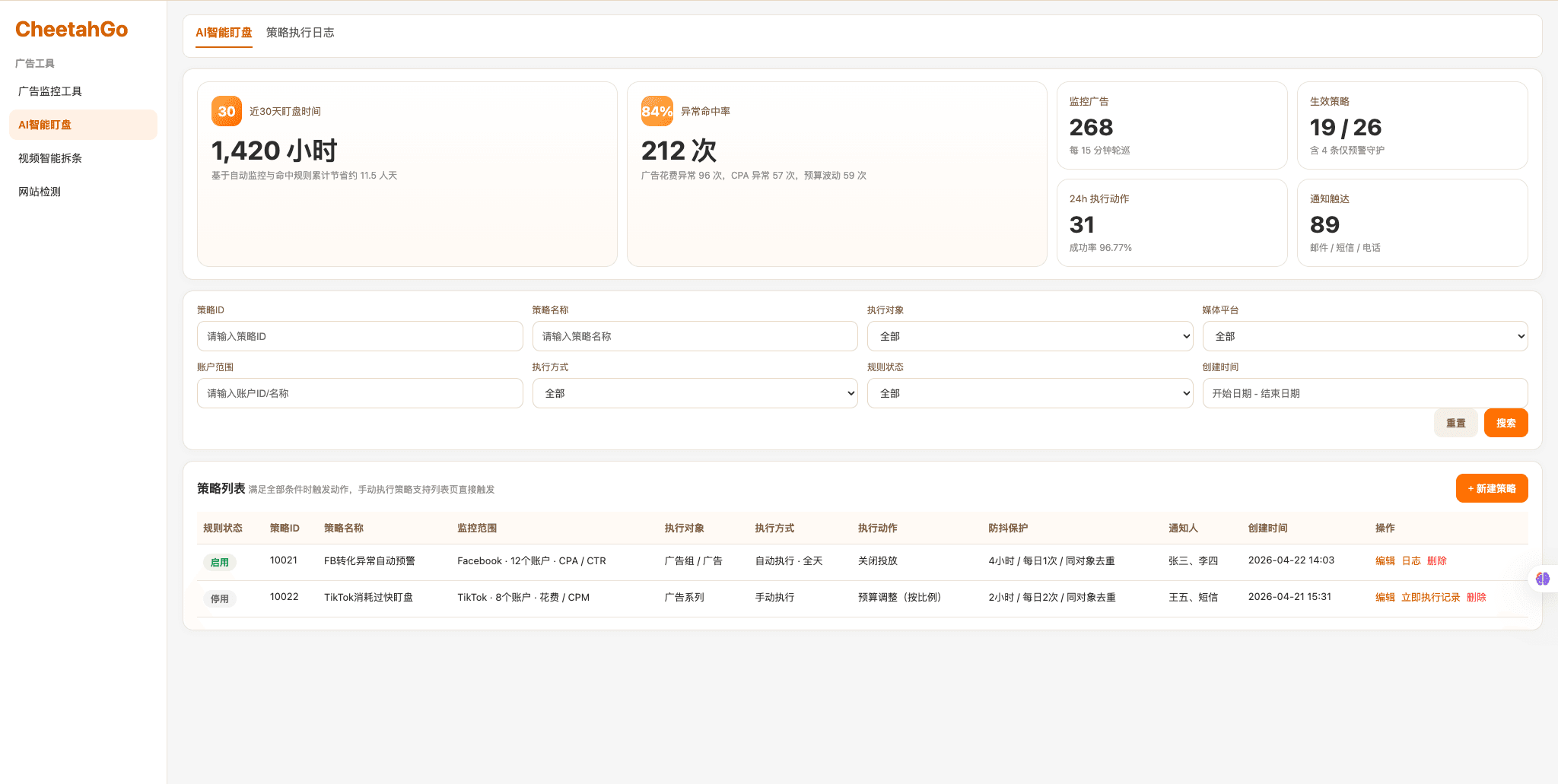Click the 2026-04-21 15:31 timestamp

pyautogui.click(x=1289, y=597)
